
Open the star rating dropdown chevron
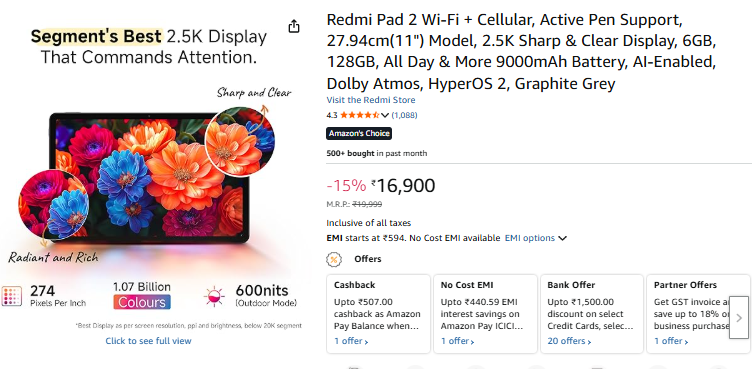coord(385,115)
